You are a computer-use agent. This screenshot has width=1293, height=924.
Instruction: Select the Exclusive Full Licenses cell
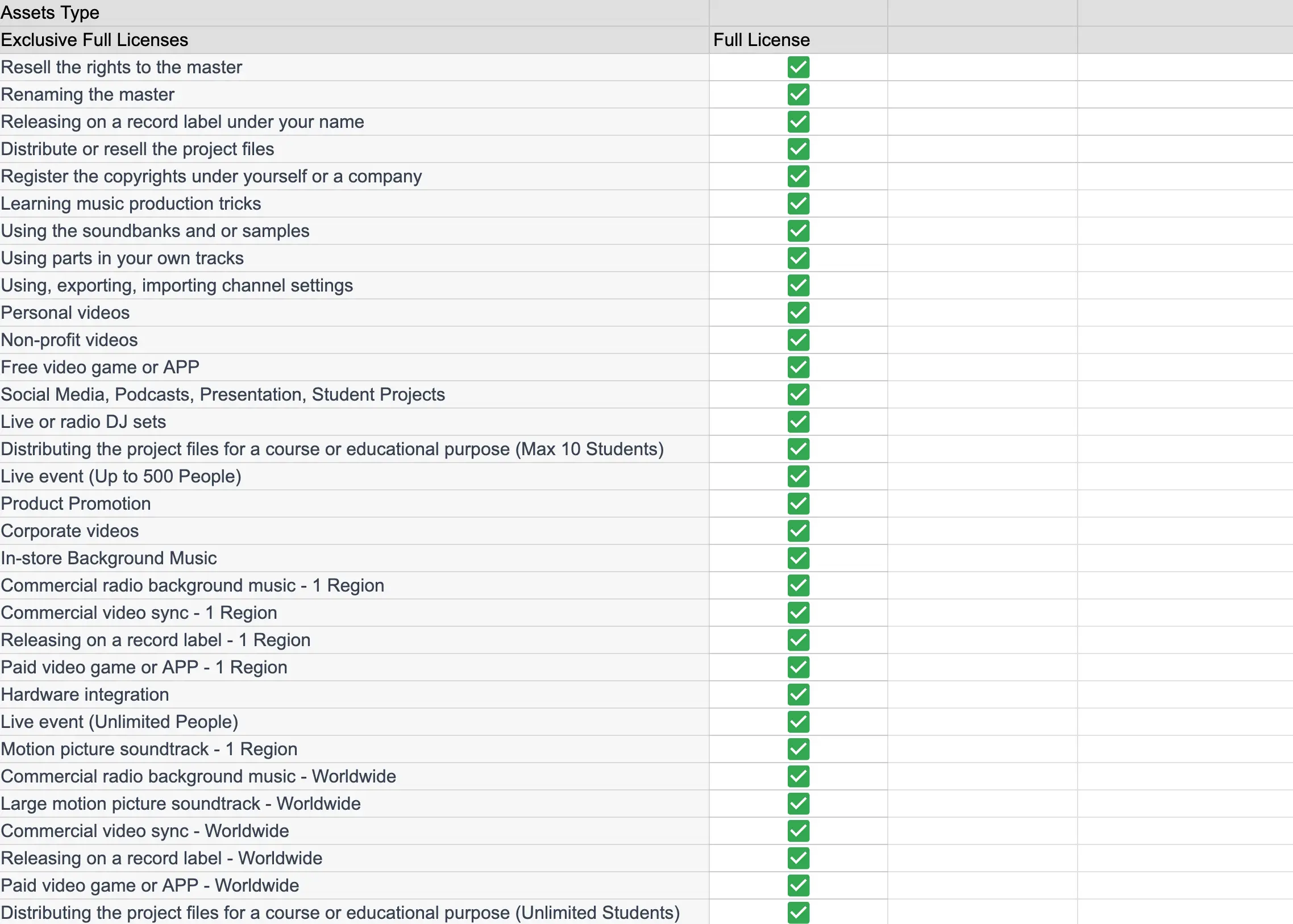click(x=94, y=40)
